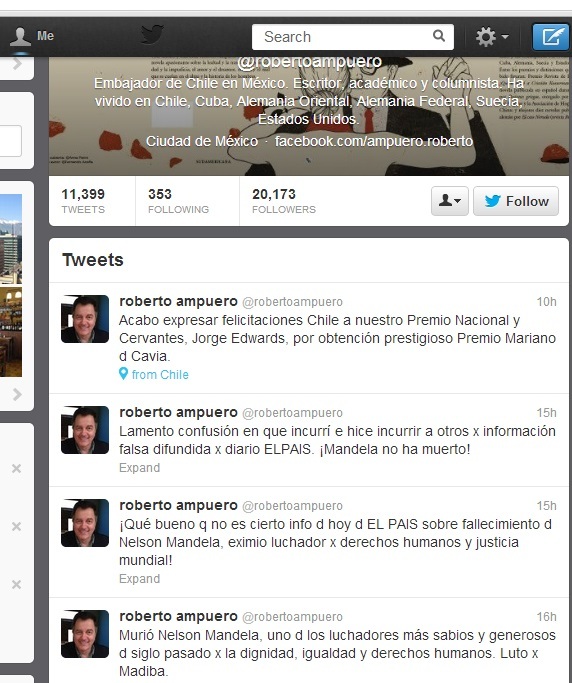Image resolution: width=572 pixels, height=683 pixels.
Task: View the 11,399 Tweets count
Action: coord(83,201)
